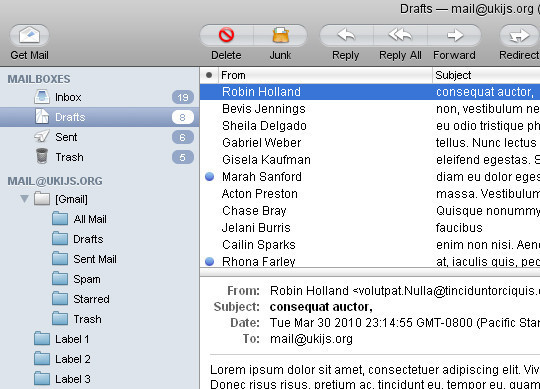This screenshot has height=389, width=540.
Task: Click the Reply All double arrow icon
Action: tap(400, 35)
